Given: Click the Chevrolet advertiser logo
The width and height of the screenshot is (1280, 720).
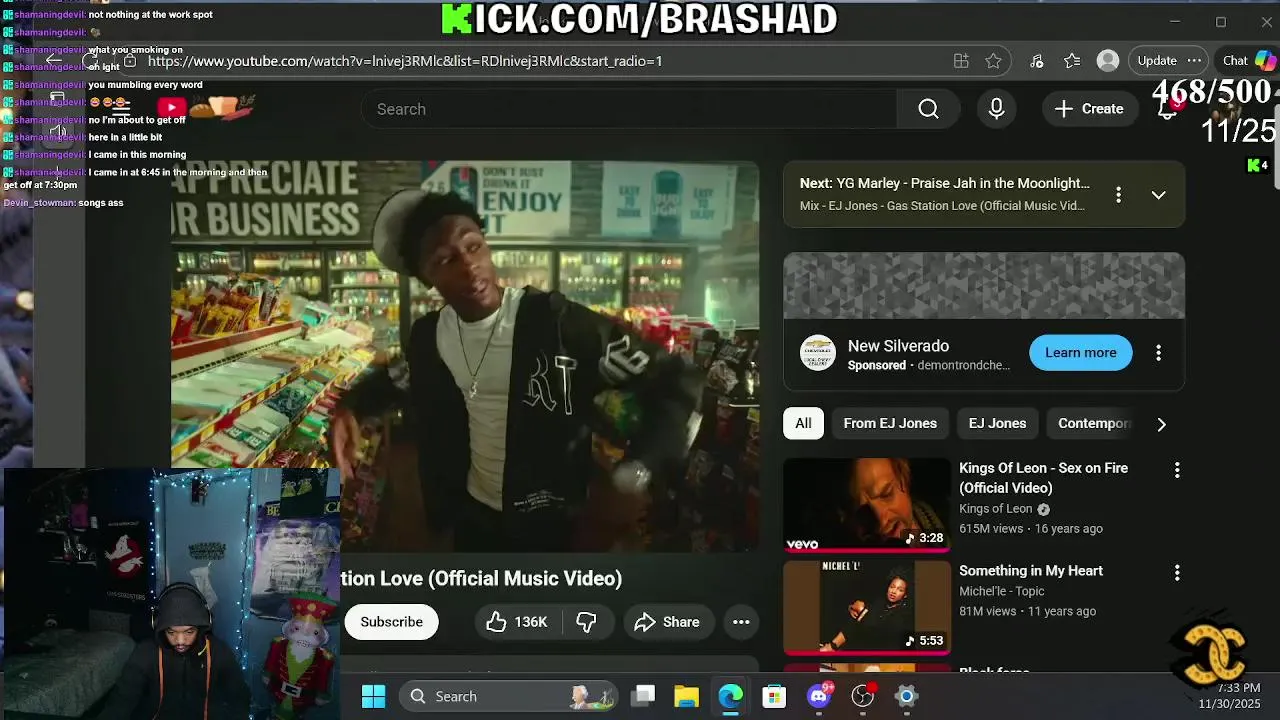Looking at the screenshot, I should (817, 353).
